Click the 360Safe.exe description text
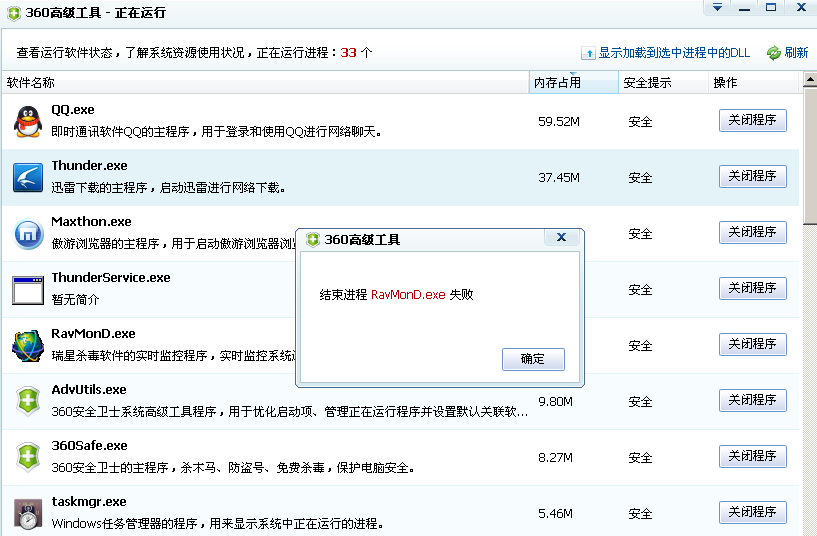 233,468
